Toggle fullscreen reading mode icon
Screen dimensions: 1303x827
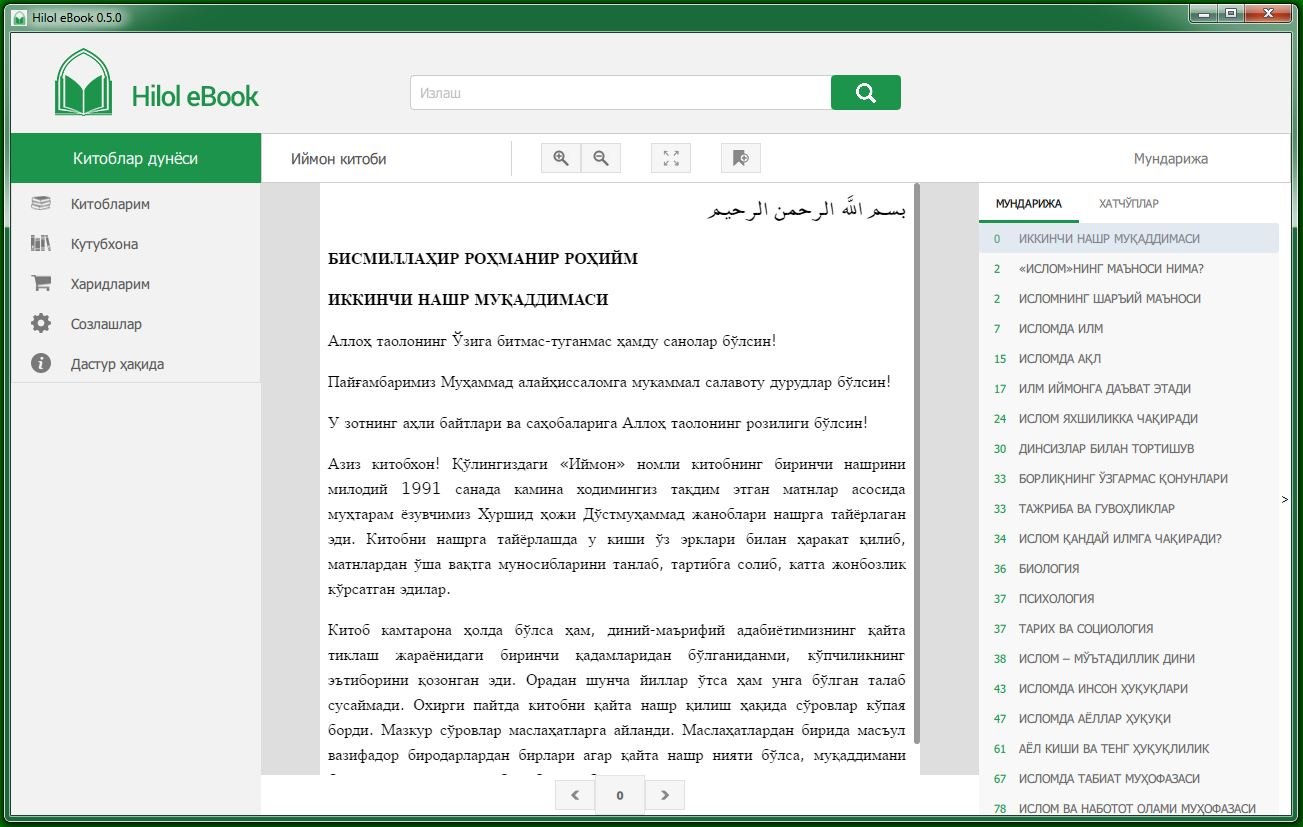tap(671, 158)
